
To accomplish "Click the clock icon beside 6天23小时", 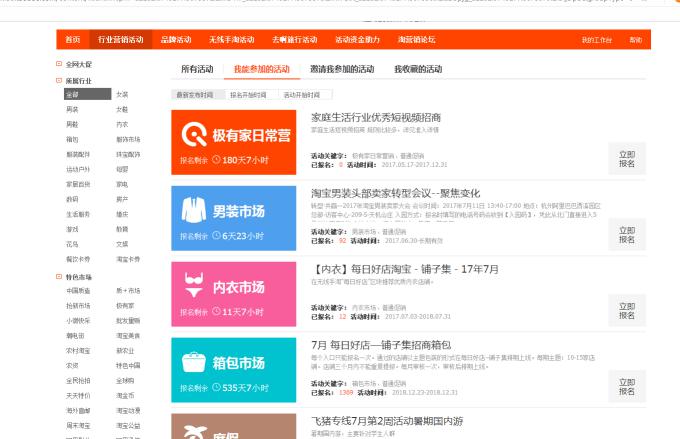I will point(215,236).
